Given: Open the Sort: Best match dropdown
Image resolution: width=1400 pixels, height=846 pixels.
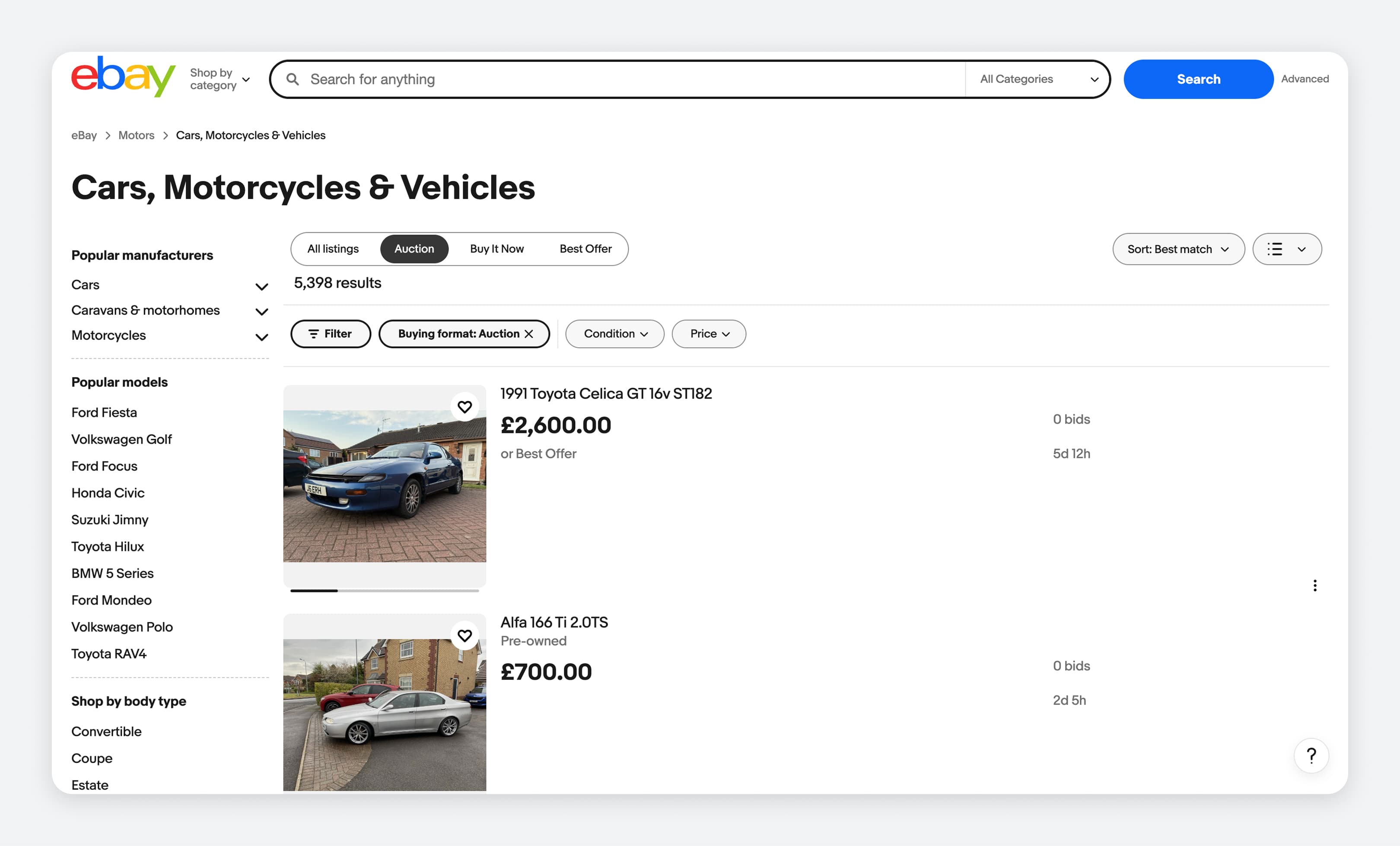Looking at the screenshot, I should 1178,249.
